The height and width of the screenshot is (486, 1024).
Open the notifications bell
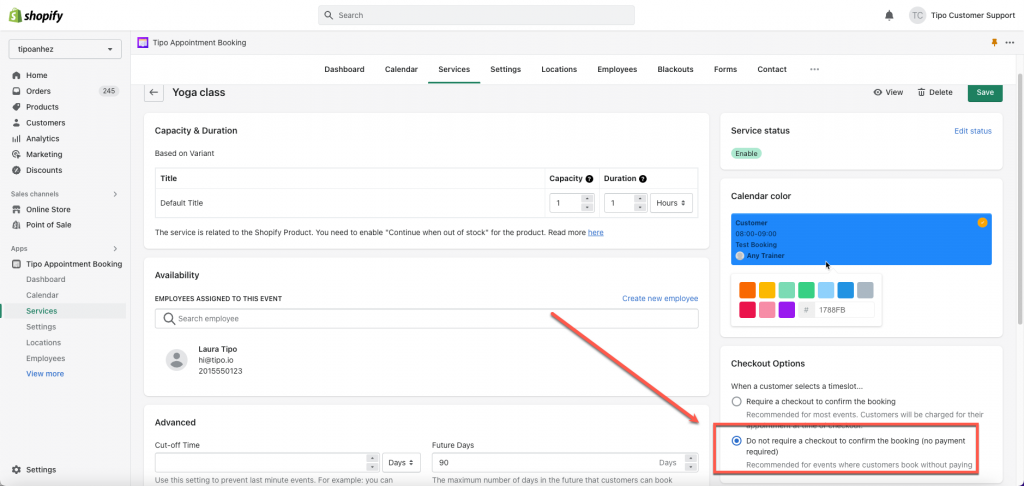click(x=889, y=15)
